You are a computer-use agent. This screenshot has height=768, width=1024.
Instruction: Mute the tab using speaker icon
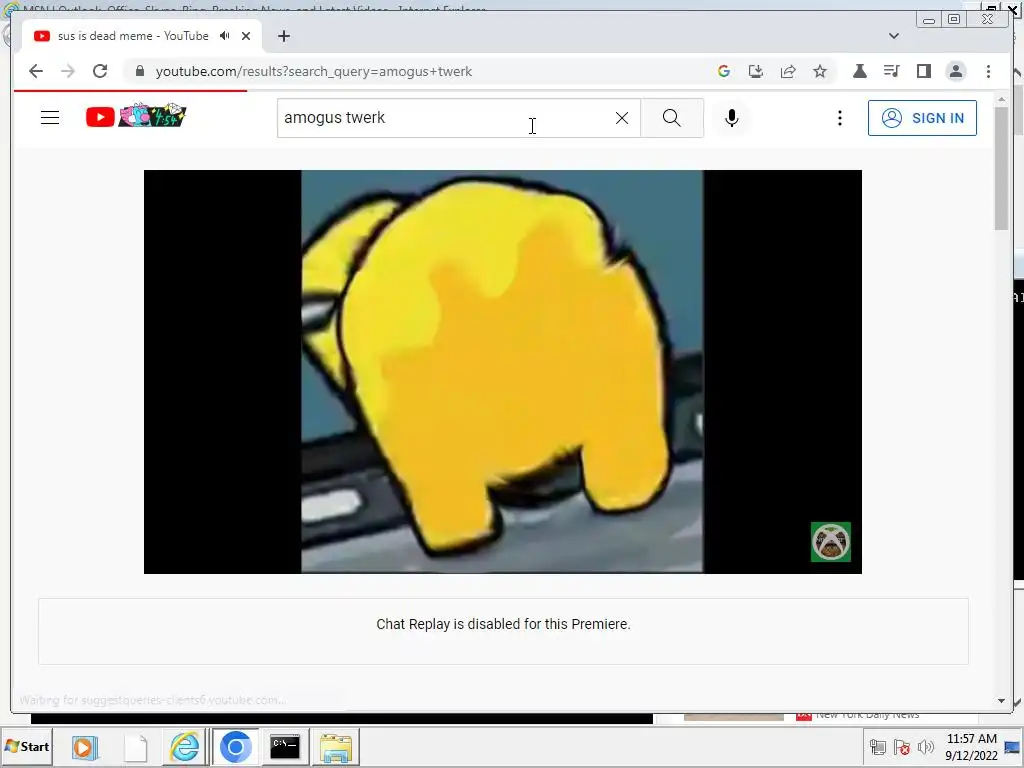click(225, 36)
